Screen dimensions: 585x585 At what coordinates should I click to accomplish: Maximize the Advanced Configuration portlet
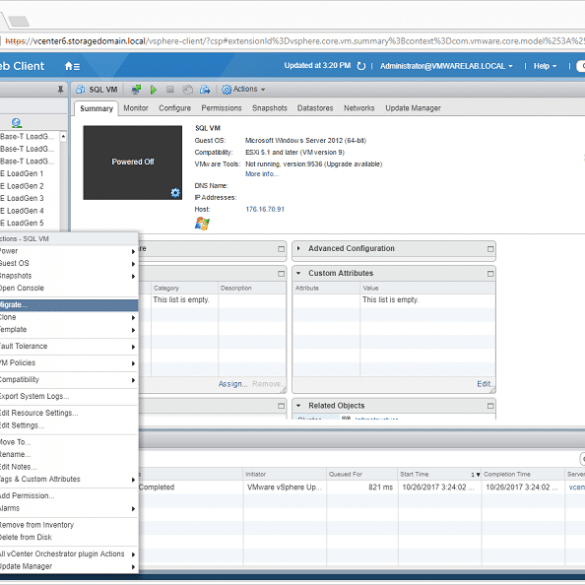pyautogui.click(x=490, y=249)
